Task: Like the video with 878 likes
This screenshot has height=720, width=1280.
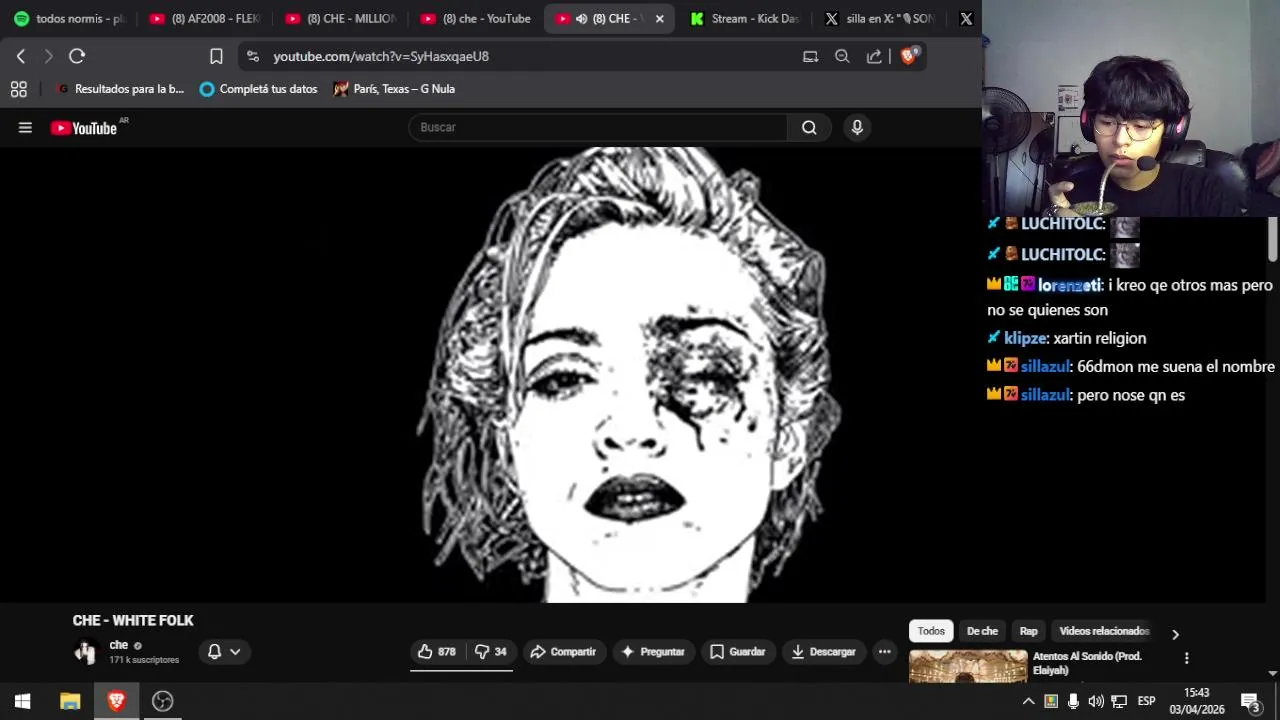Action: tap(436, 652)
